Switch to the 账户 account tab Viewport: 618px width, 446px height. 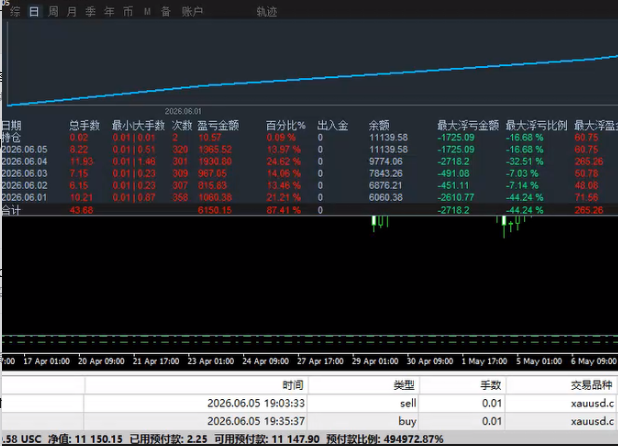tap(192, 11)
